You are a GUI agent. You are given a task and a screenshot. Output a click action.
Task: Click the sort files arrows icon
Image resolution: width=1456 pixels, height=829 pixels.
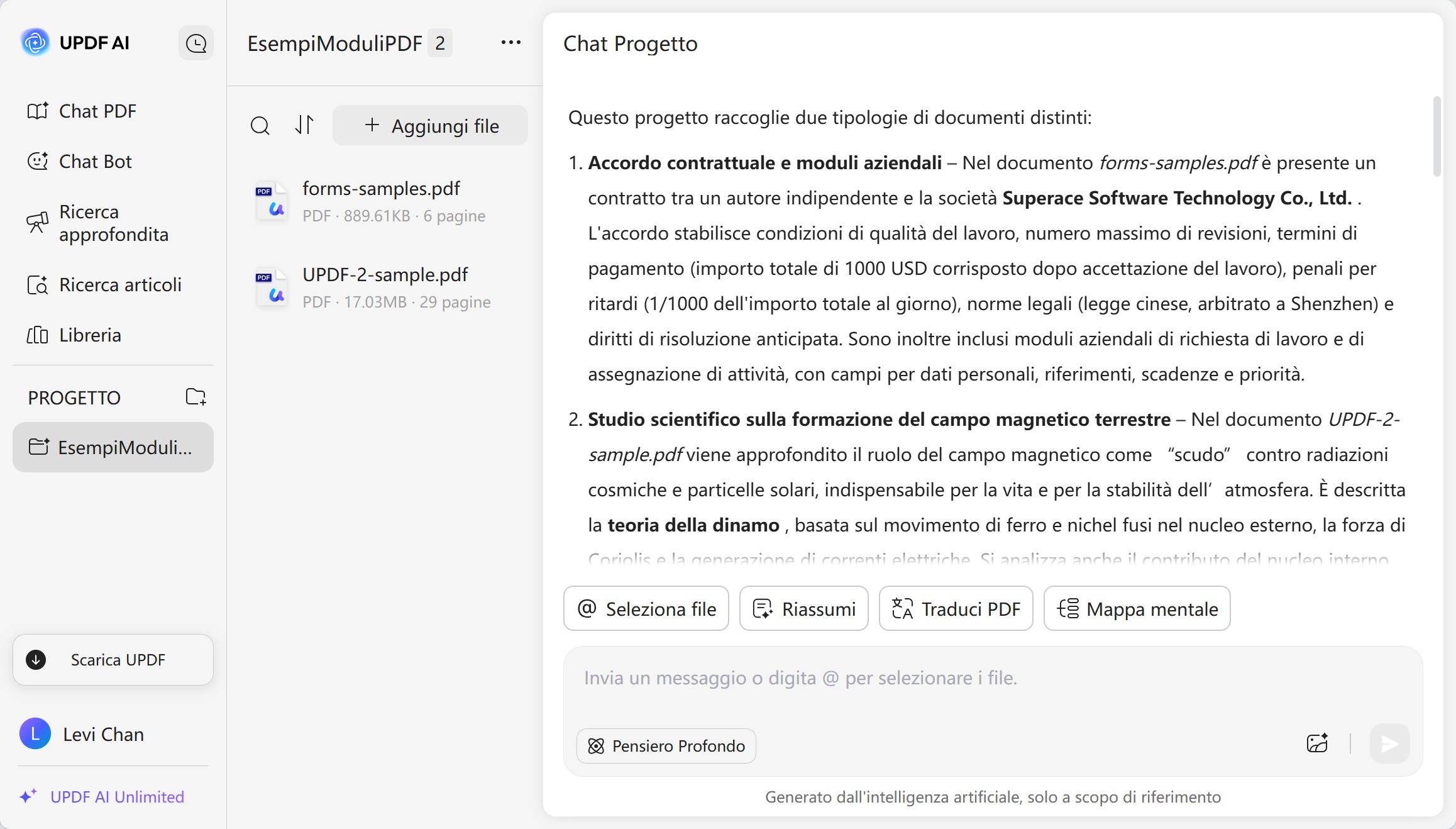tap(304, 125)
